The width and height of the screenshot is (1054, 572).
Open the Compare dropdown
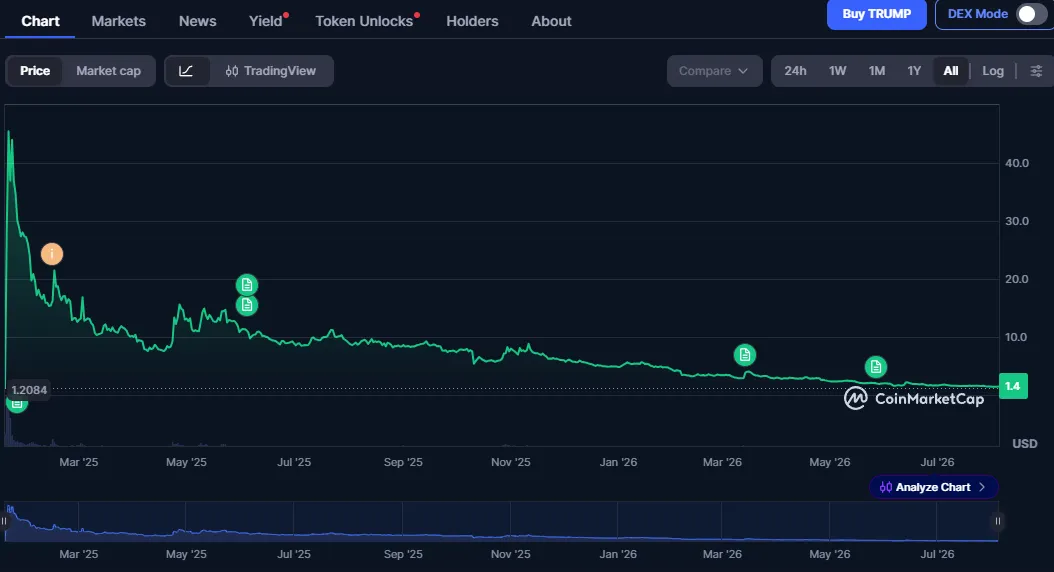pyautogui.click(x=714, y=71)
